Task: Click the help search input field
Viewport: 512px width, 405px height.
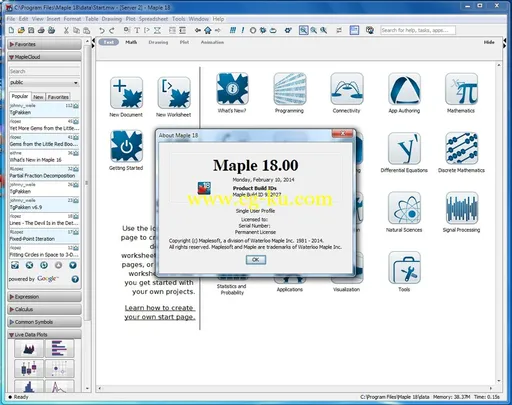Action: pyautogui.click(x=418, y=30)
